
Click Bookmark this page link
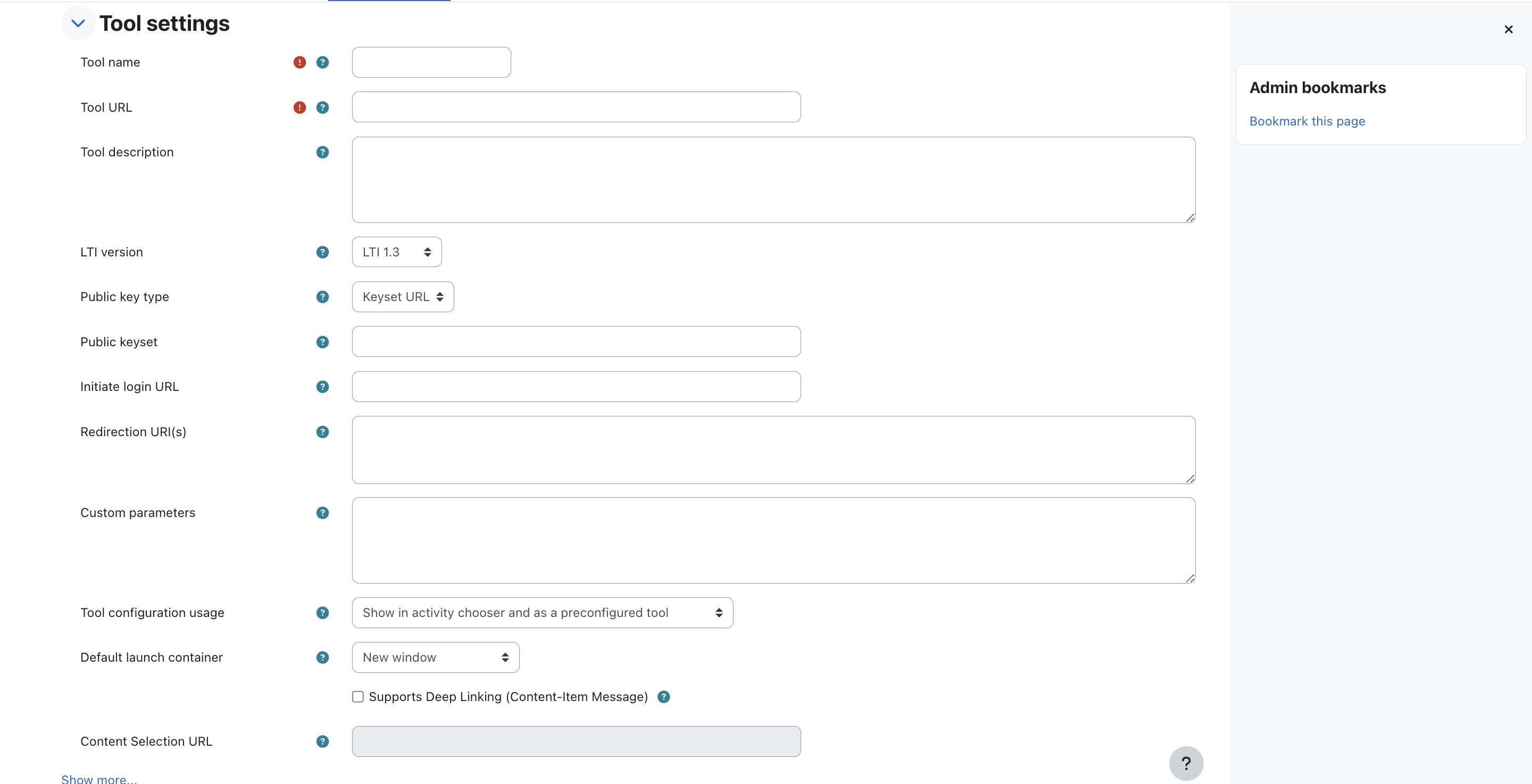(1306, 121)
